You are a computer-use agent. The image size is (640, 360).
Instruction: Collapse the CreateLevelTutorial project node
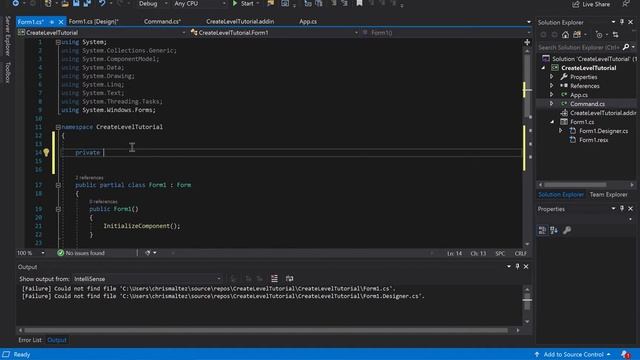point(543,68)
